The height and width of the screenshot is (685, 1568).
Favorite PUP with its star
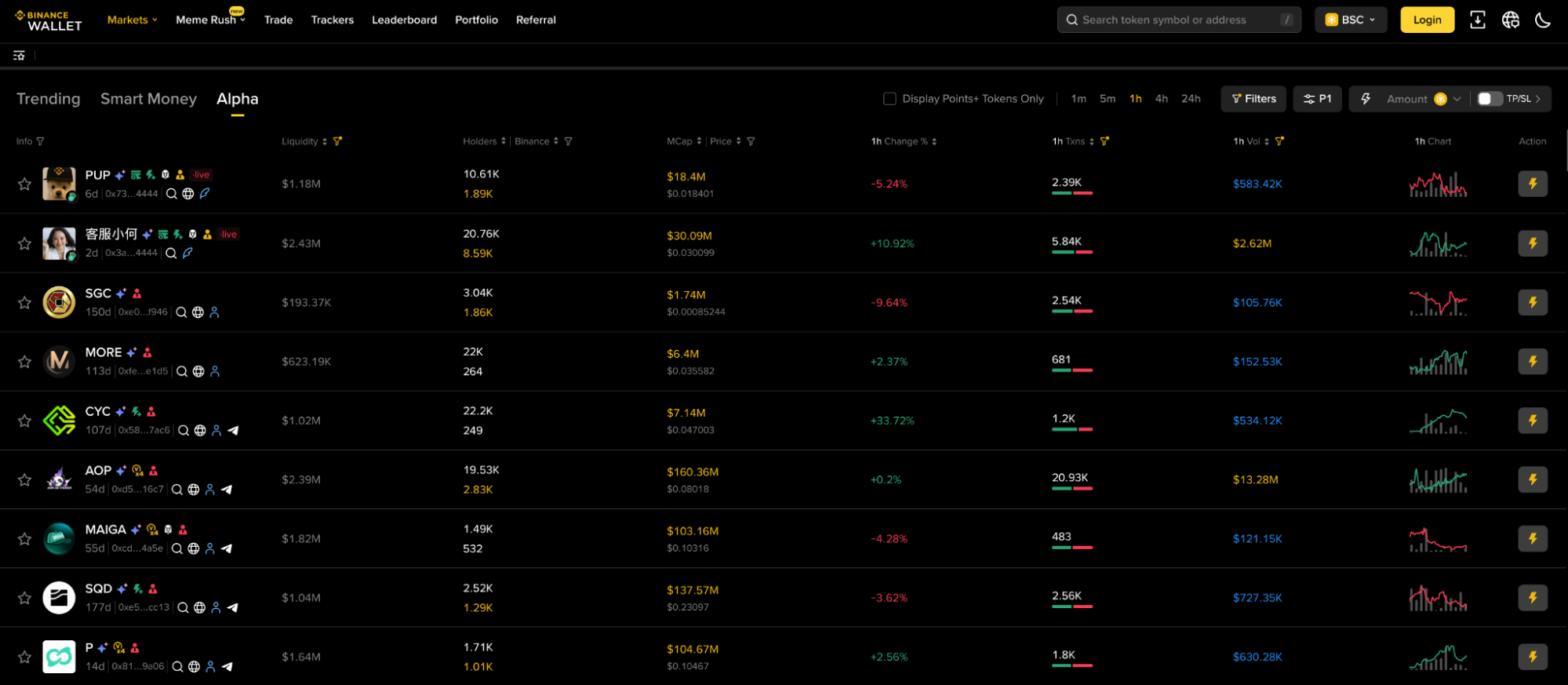[x=24, y=184]
